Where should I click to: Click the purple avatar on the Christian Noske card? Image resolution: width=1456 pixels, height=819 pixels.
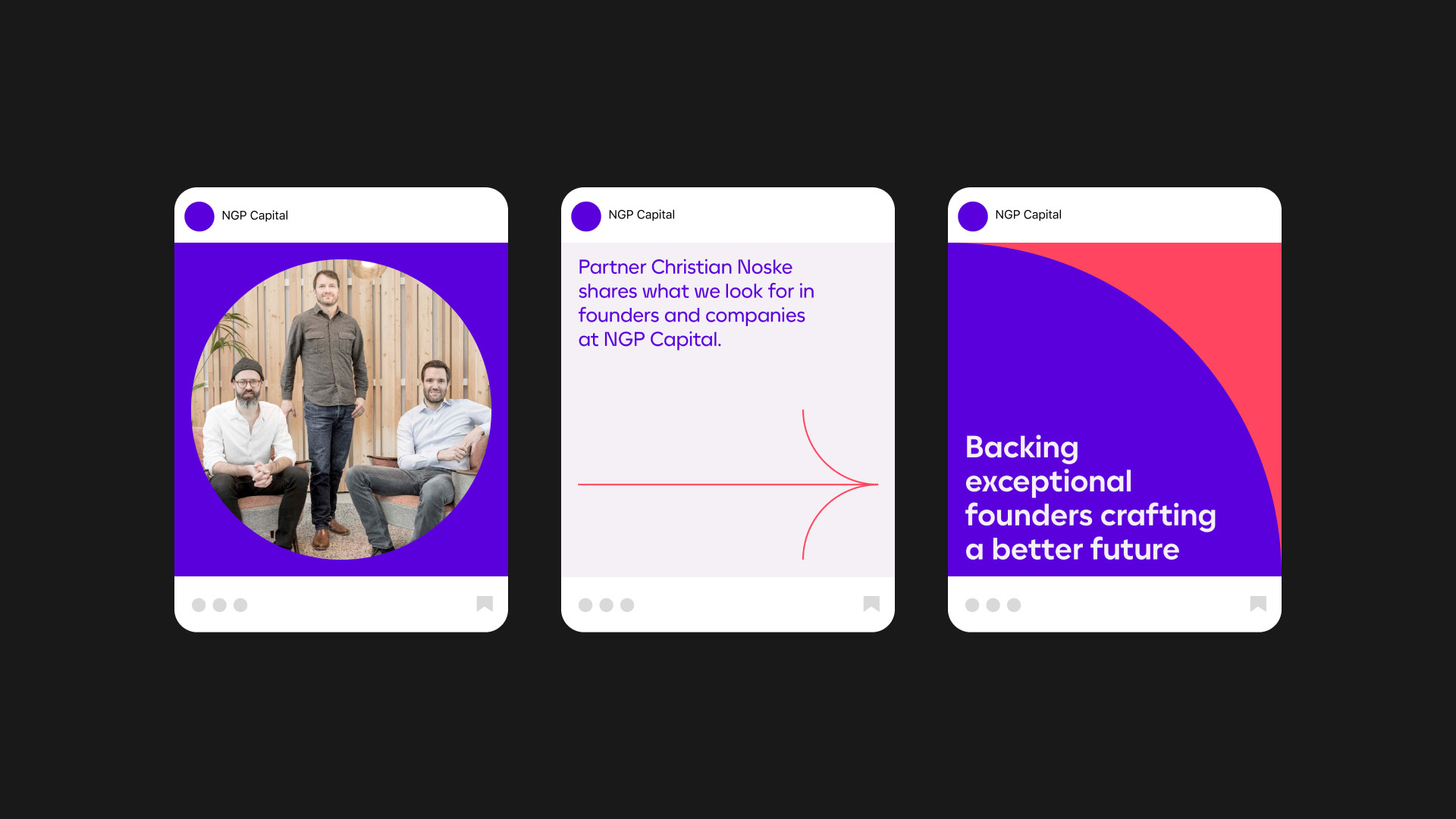pyautogui.click(x=586, y=216)
